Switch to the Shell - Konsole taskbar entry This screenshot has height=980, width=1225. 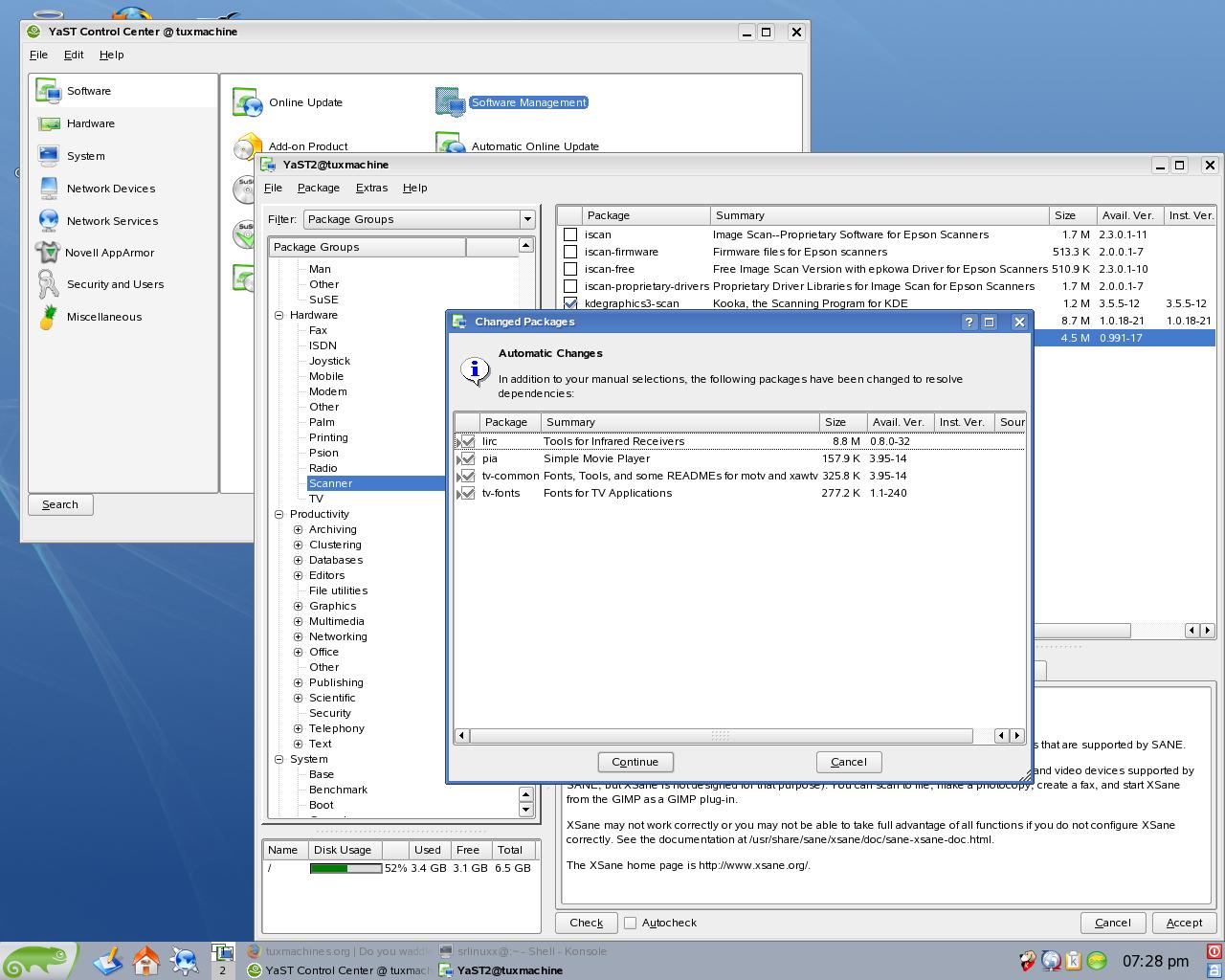tap(523, 951)
